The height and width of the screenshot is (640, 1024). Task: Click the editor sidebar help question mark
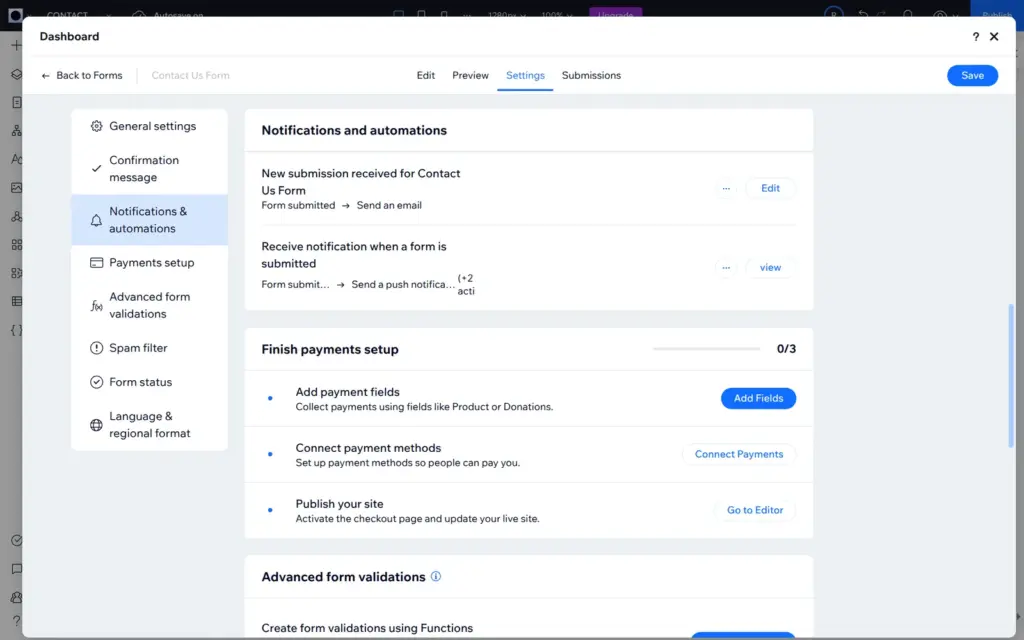16,620
